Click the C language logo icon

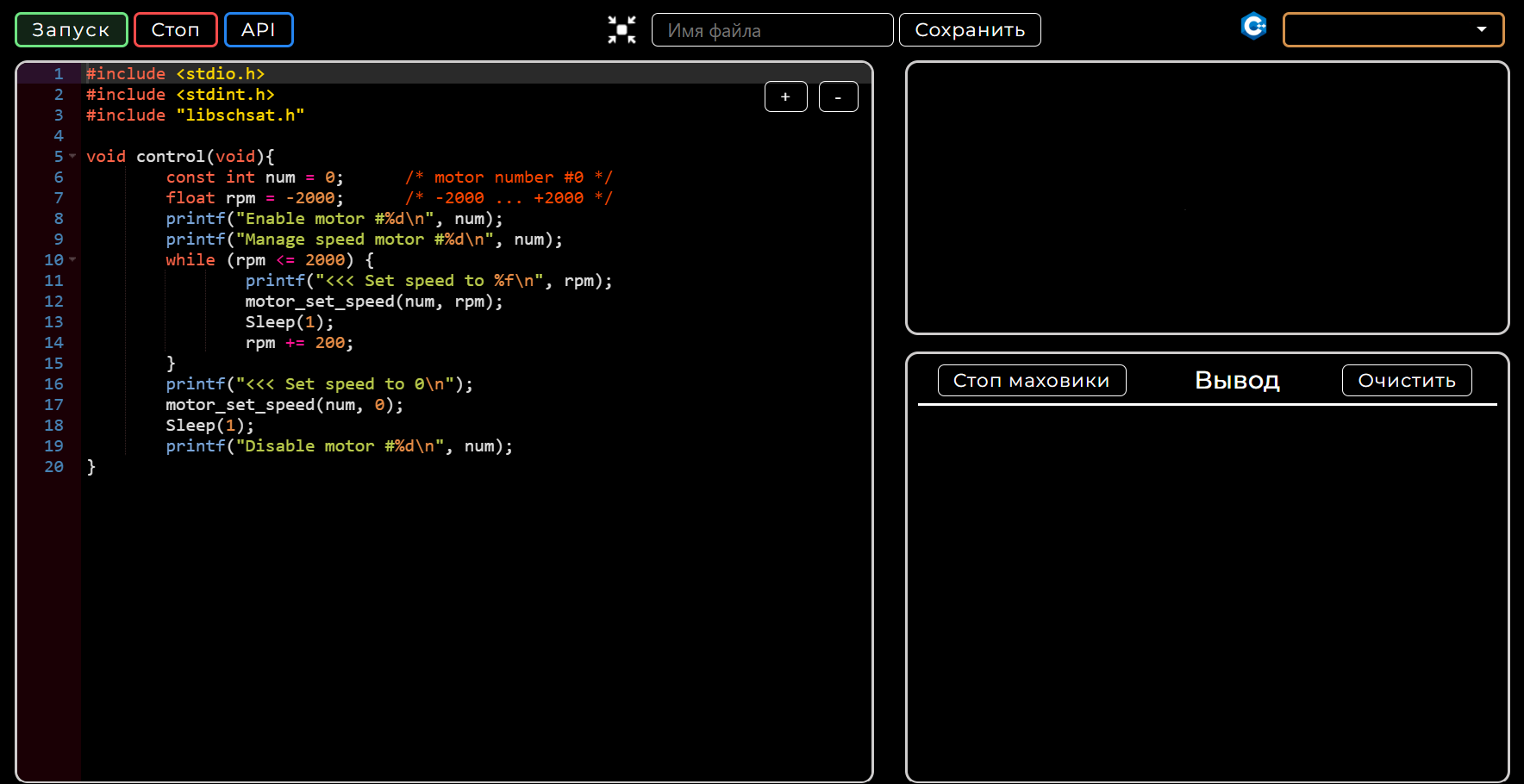pos(1253,26)
